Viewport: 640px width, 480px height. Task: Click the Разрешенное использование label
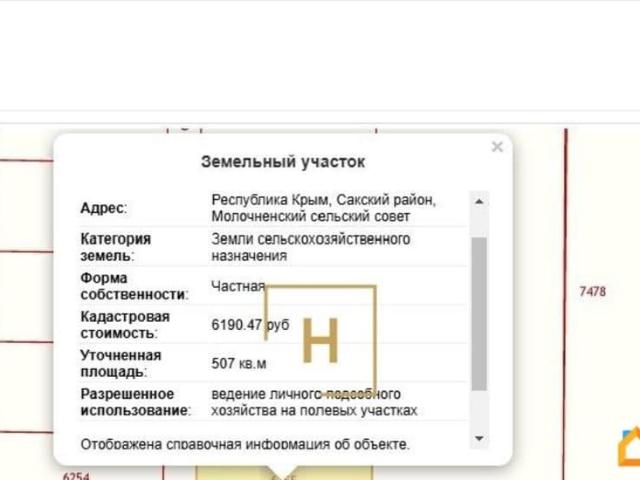tap(136, 402)
